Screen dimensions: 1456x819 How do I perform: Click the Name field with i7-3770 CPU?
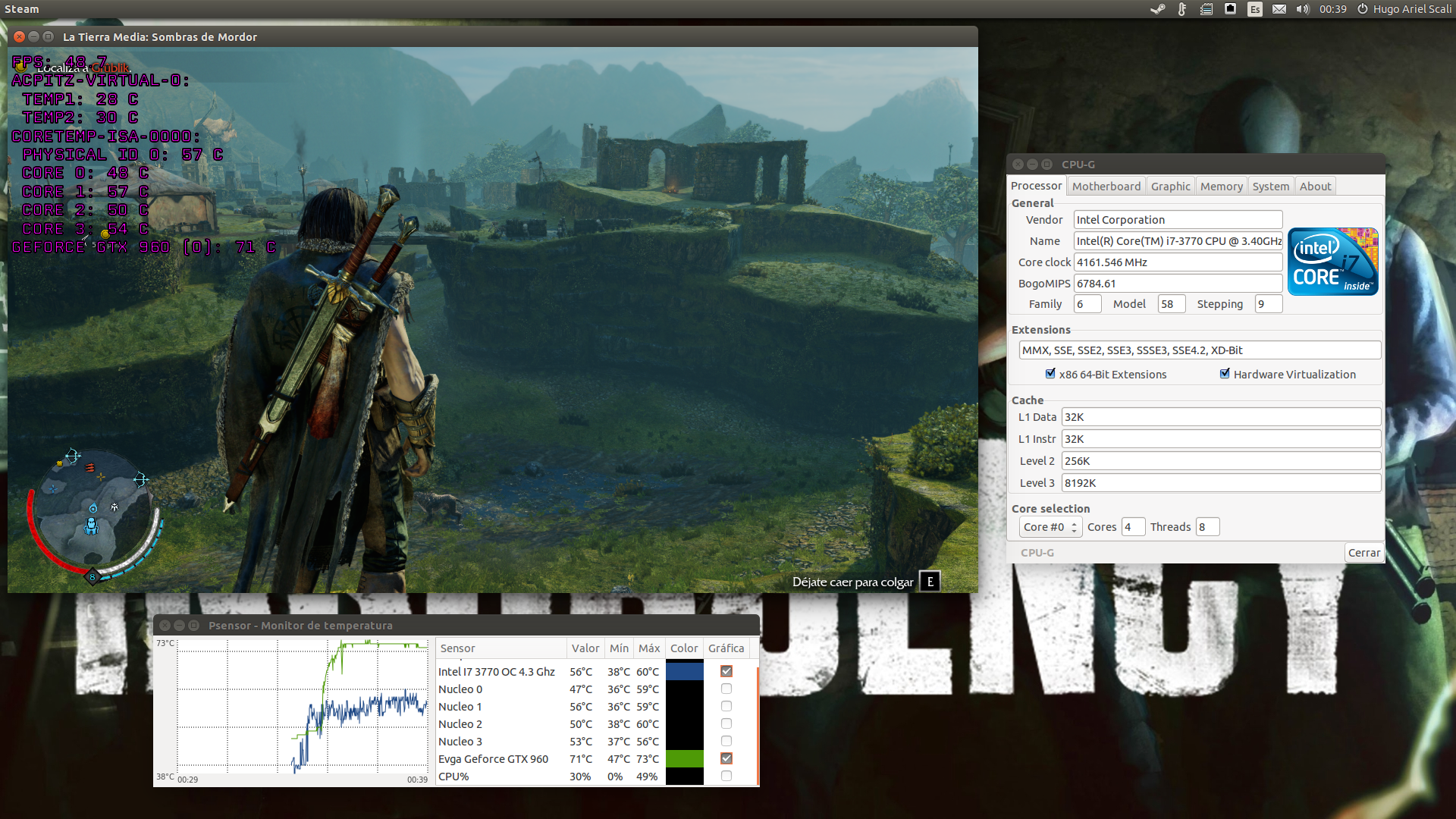pos(1178,241)
